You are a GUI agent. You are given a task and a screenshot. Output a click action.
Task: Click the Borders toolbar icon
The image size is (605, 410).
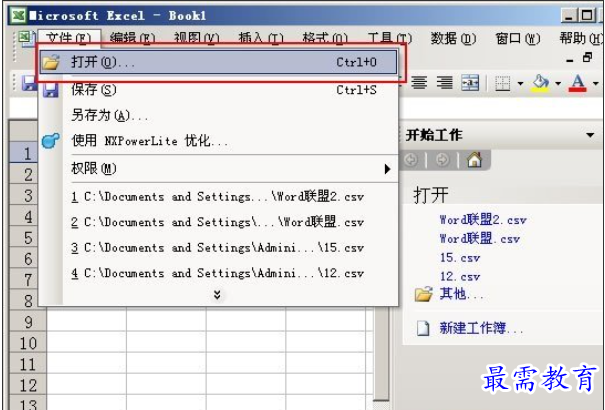[x=502, y=83]
